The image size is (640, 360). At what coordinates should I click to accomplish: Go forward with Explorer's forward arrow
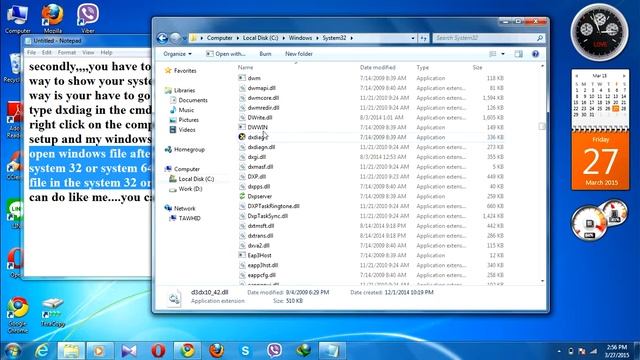tap(175, 38)
